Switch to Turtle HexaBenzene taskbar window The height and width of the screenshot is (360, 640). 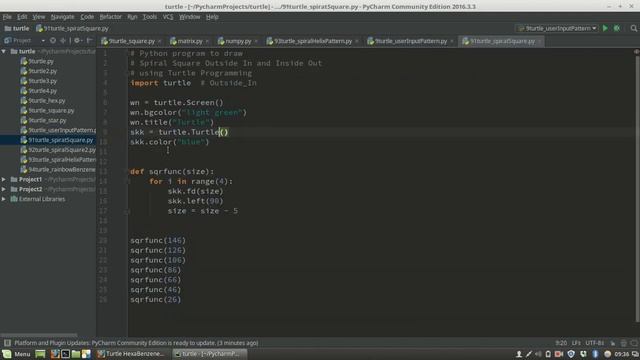point(131,354)
